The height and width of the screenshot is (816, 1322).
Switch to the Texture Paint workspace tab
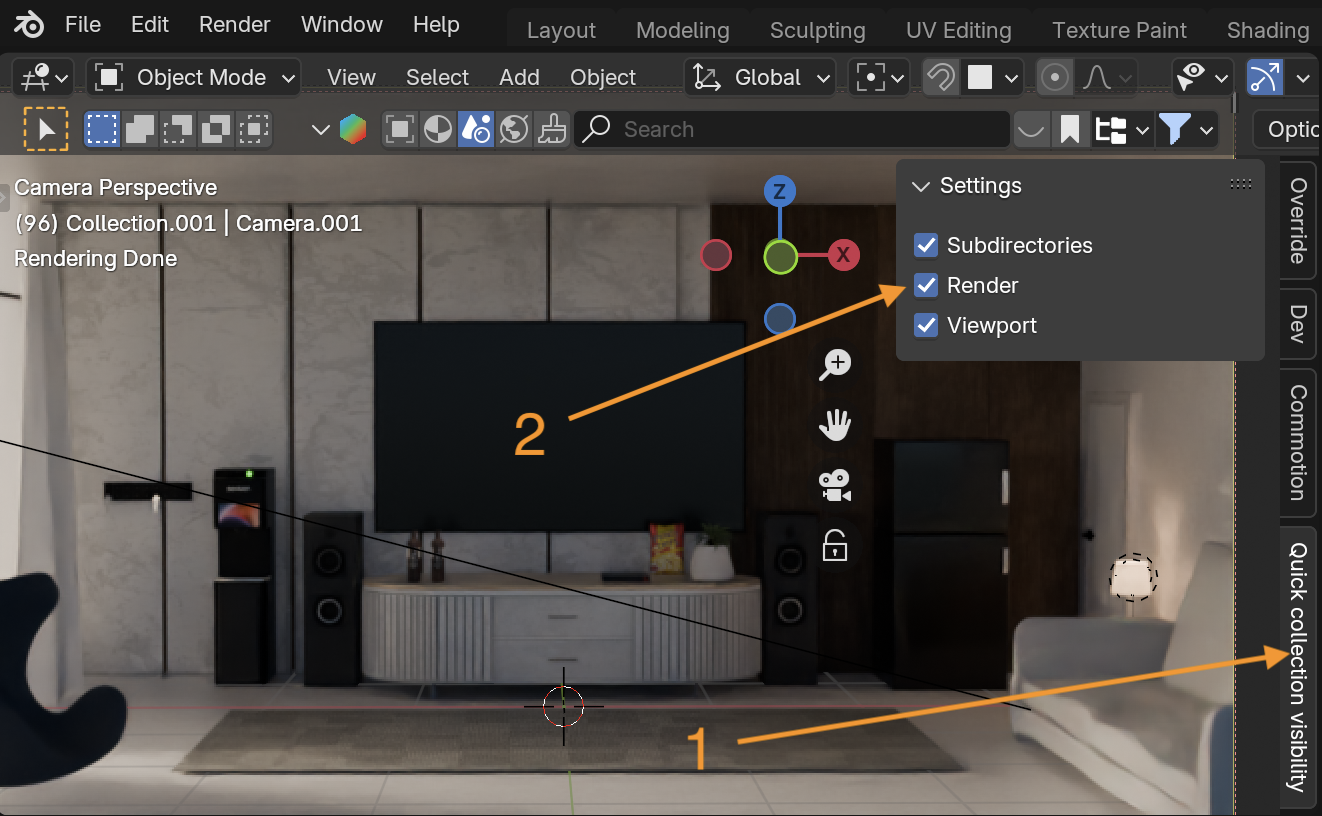[1120, 30]
